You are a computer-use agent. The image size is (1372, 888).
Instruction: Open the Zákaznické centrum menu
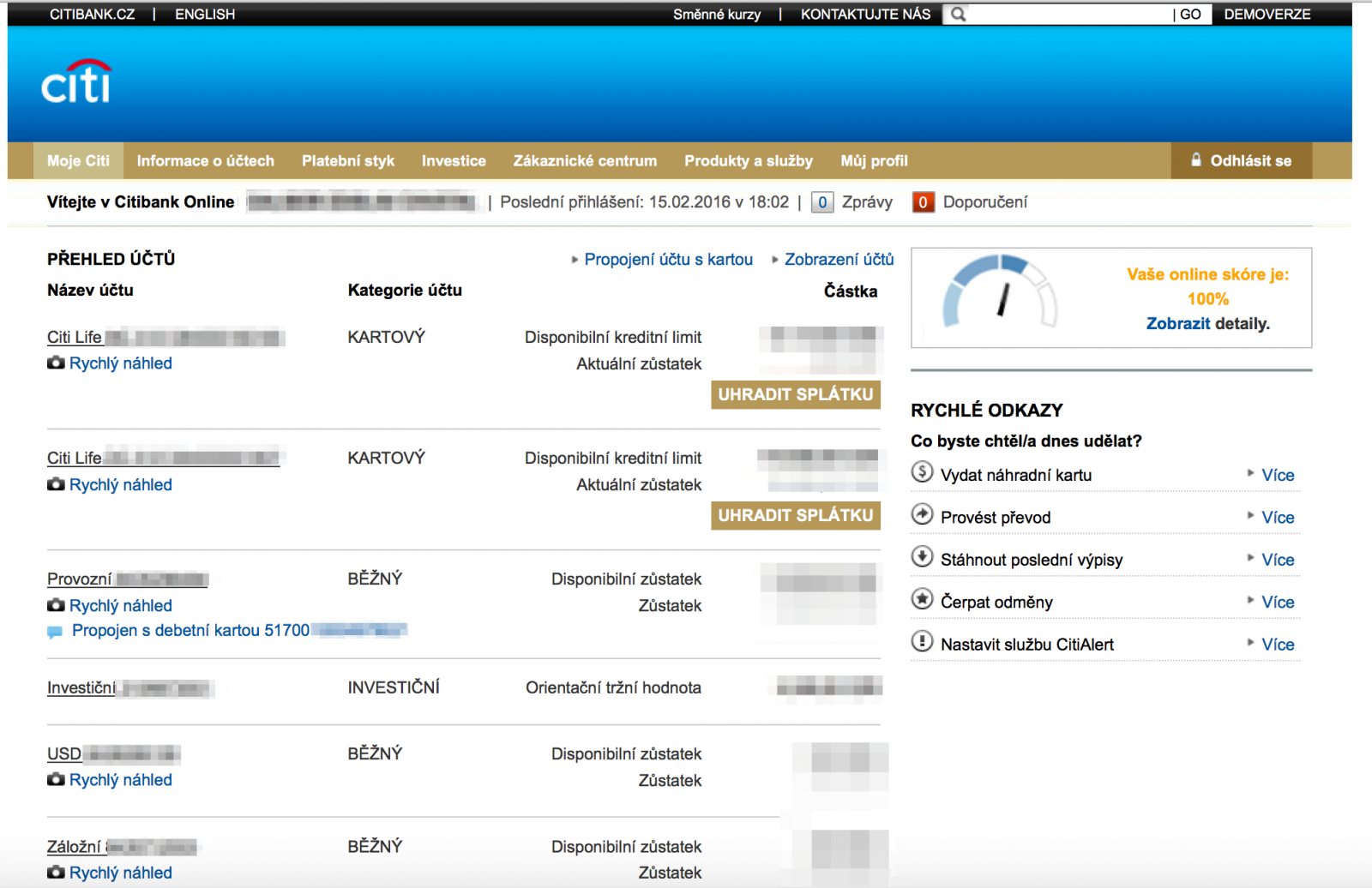[x=585, y=161]
